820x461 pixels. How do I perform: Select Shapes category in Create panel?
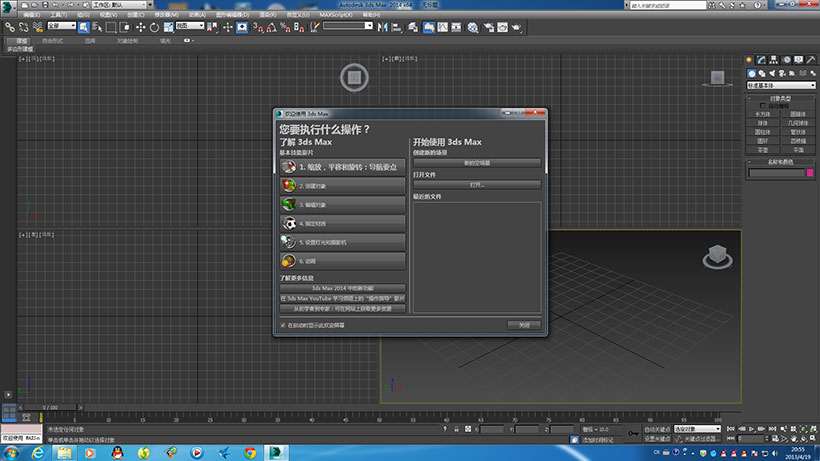[762, 73]
